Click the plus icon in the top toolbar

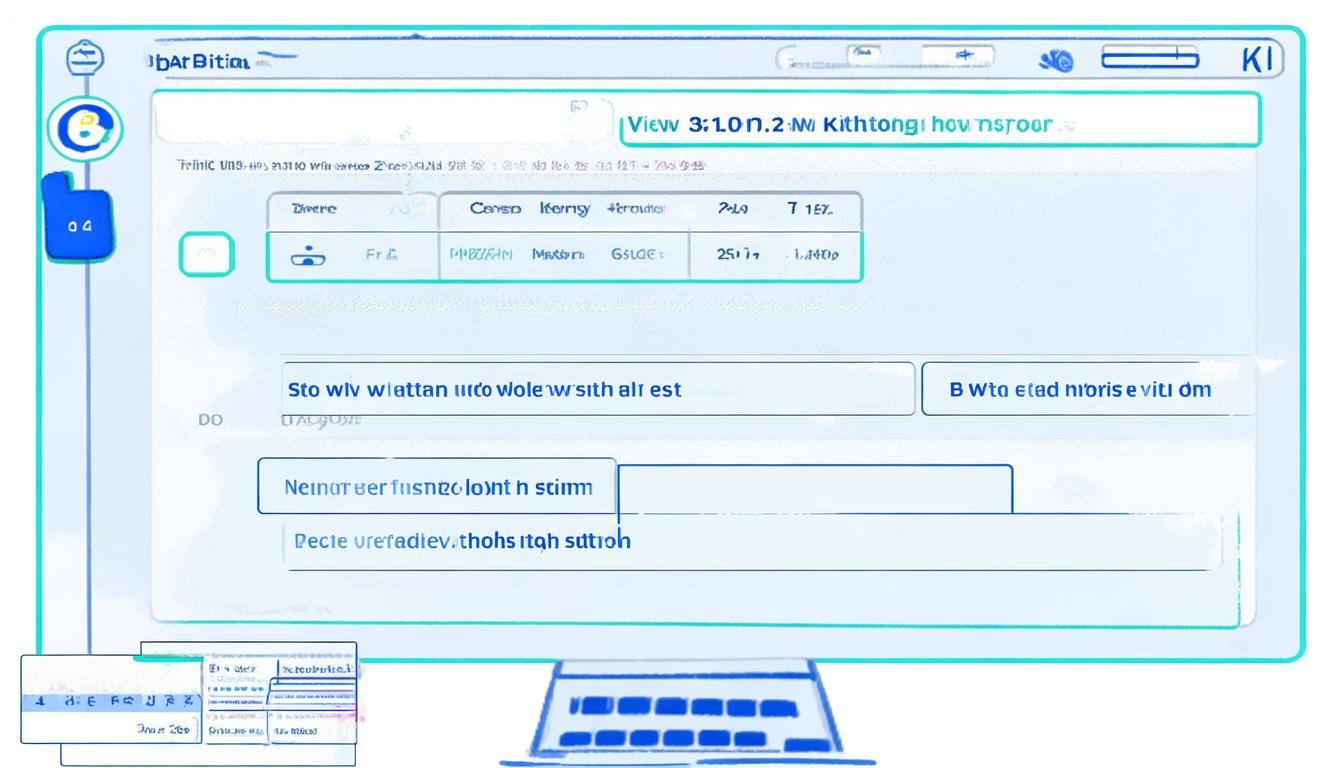963,56
